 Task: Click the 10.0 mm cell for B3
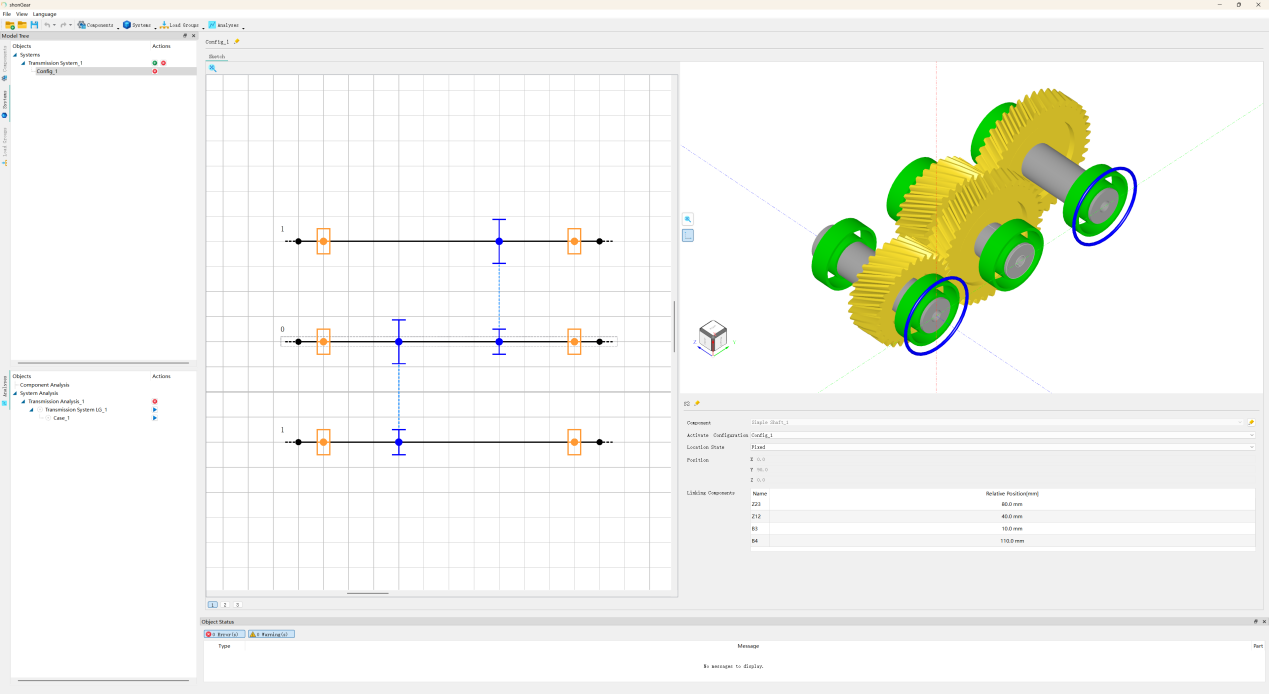tap(1012, 528)
